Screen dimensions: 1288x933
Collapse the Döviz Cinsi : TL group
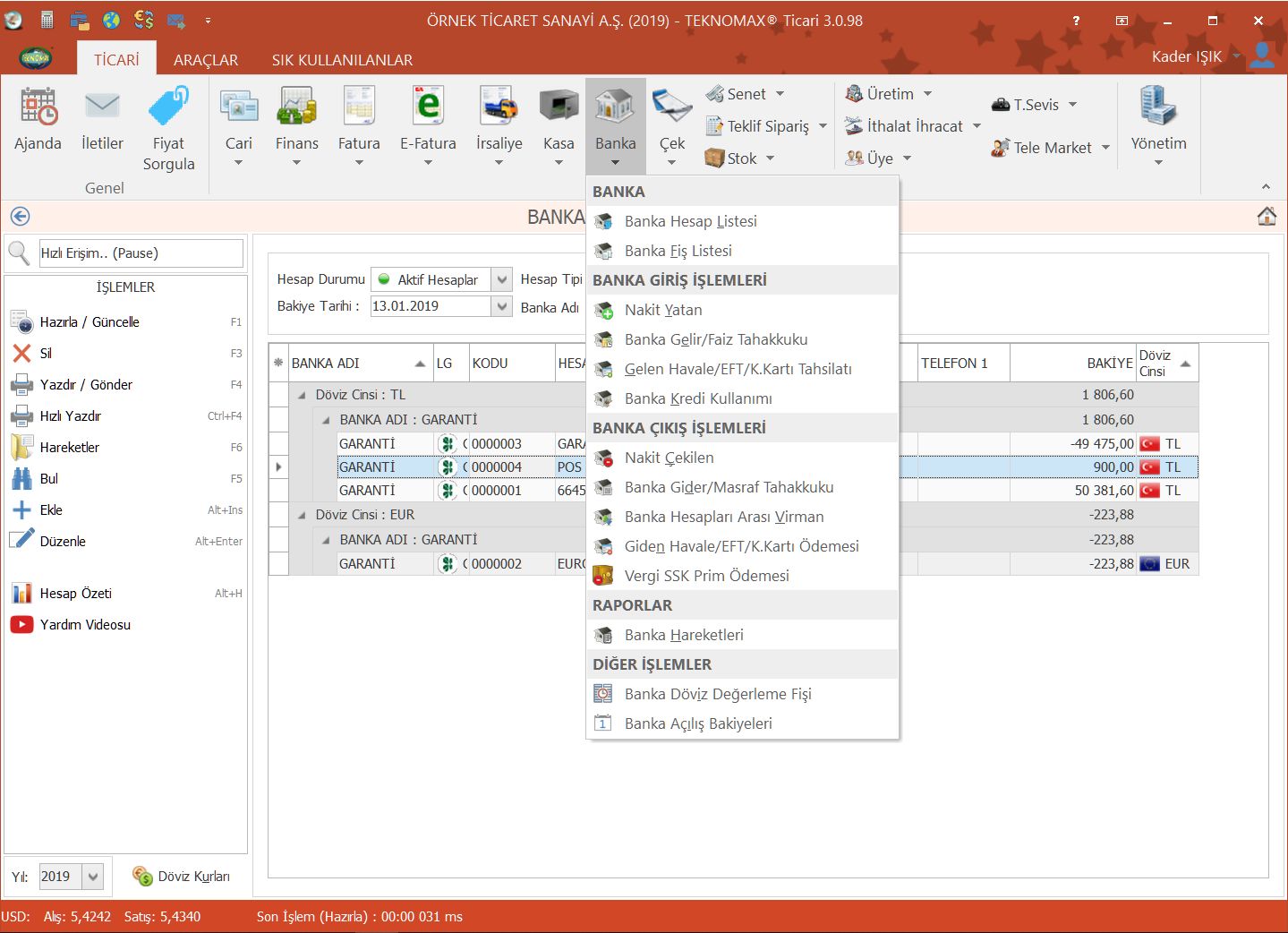point(302,395)
